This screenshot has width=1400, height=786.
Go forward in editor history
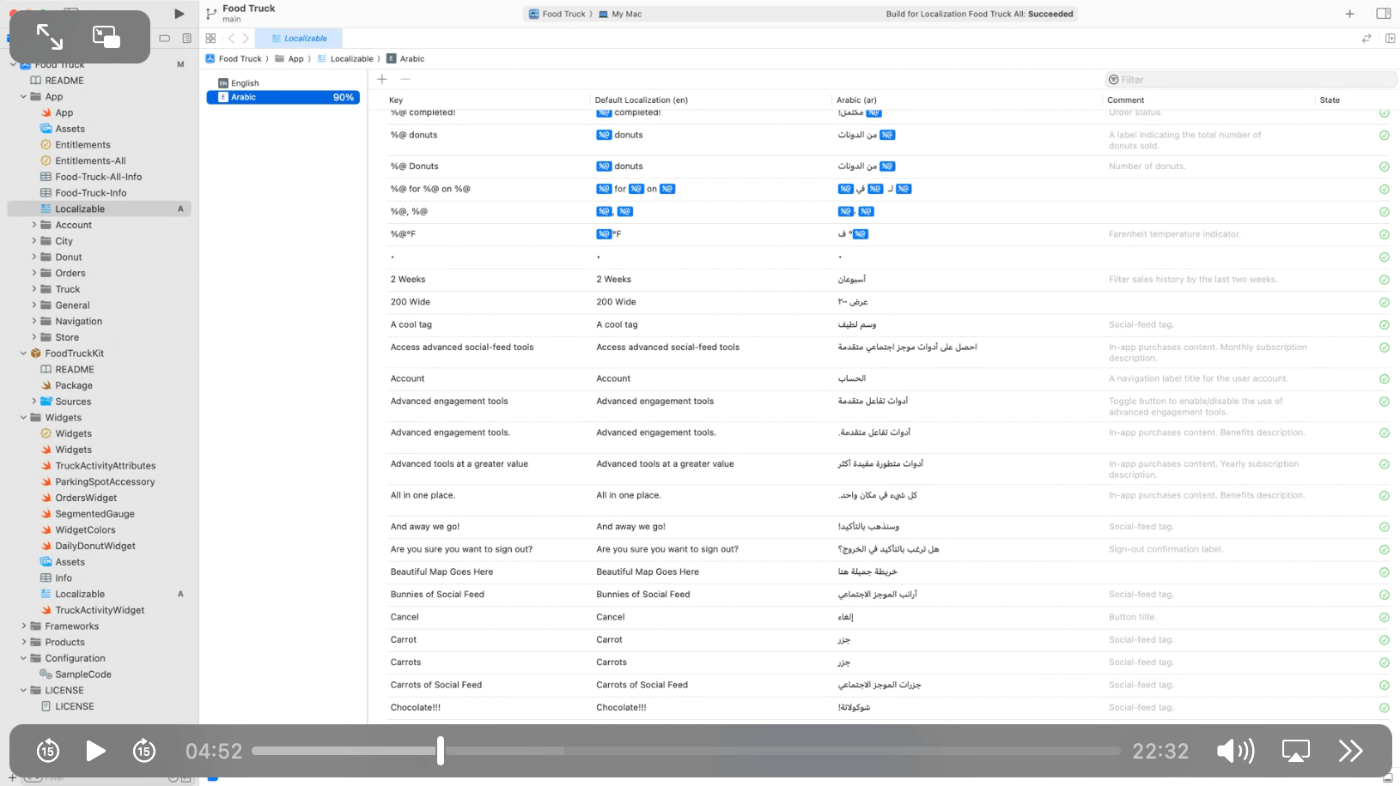[245, 38]
